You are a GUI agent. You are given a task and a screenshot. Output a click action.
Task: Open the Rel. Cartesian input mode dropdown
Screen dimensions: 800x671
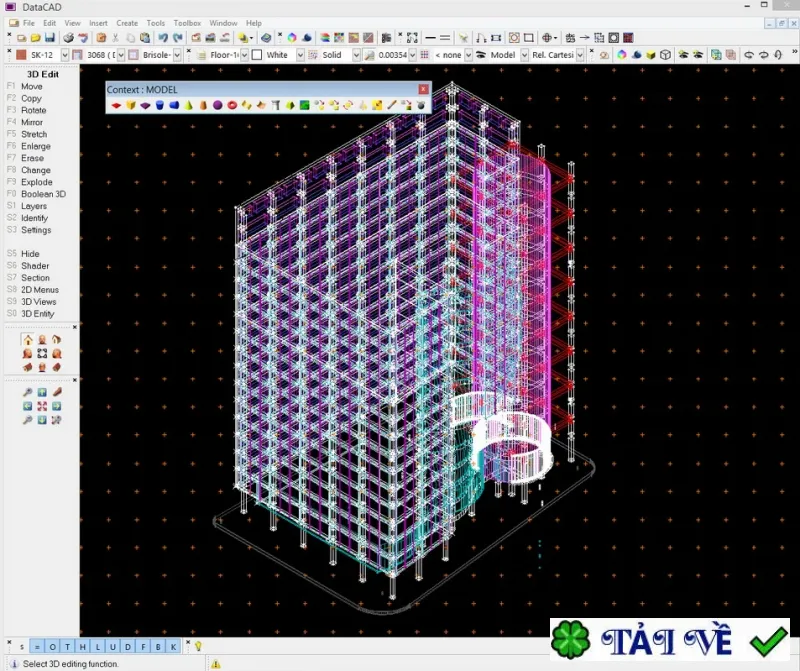coord(580,55)
